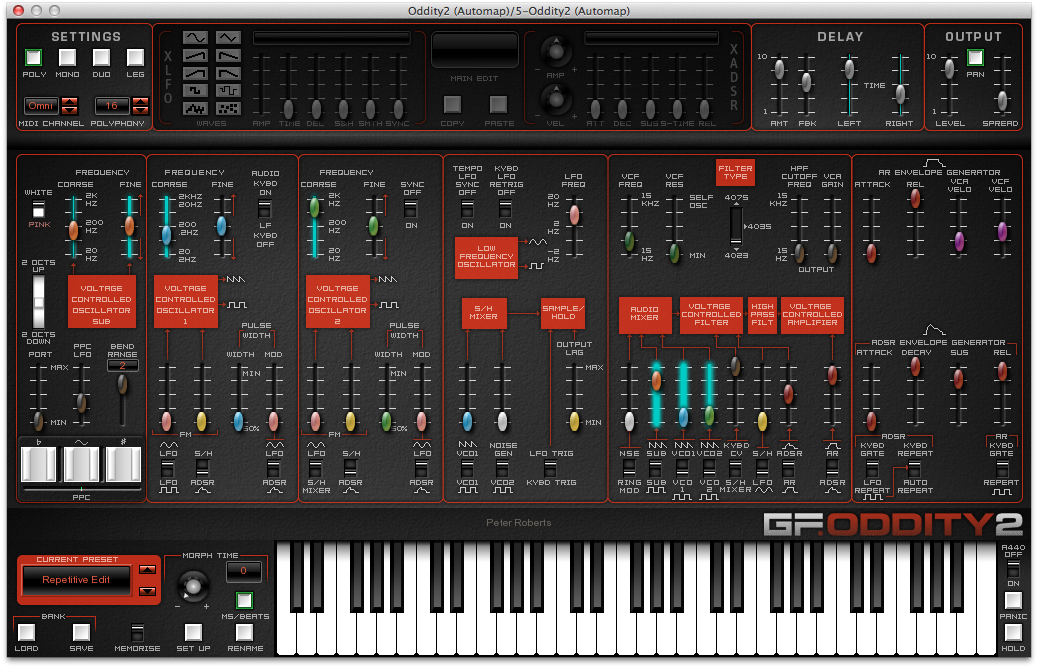The width and height of the screenshot is (1038, 668).
Task: Click the Output SPREAD slider handle
Action: (x=1002, y=100)
